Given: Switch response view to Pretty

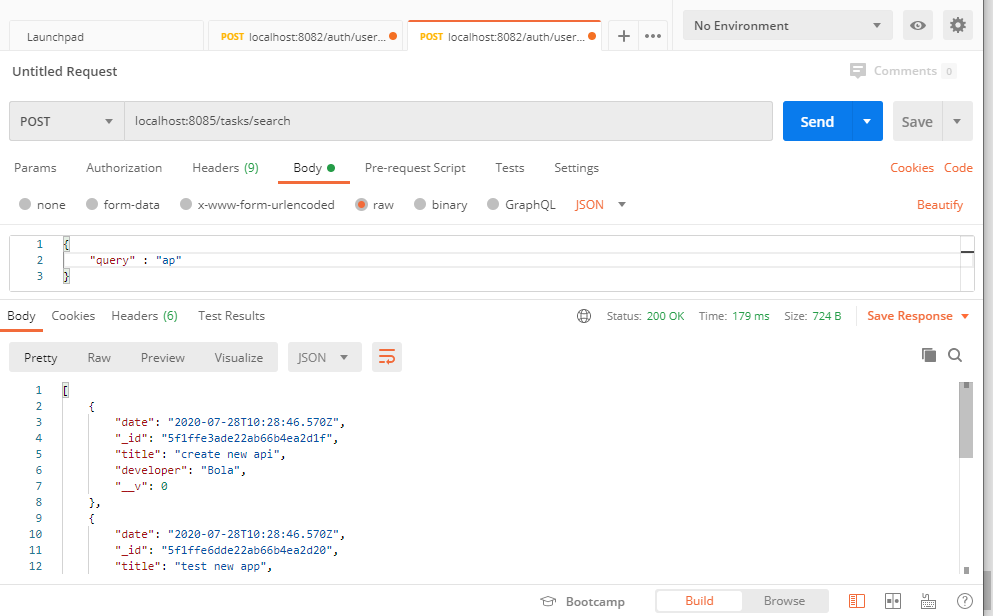Looking at the screenshot, I should pos(41,358).
